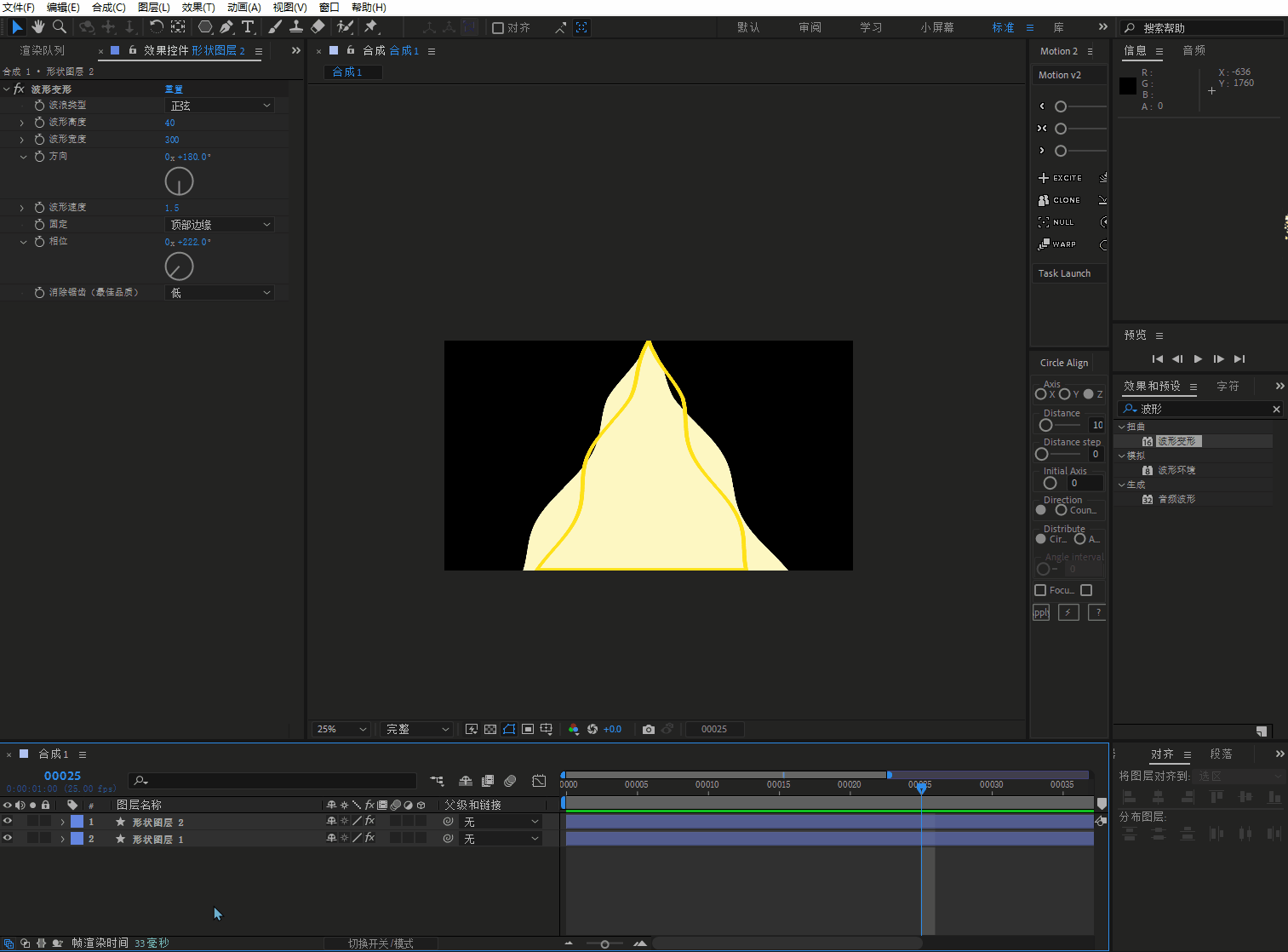The image size is (1288, 952).
Task: Select the Horizontal Type tool
Action: pos(248,27)
